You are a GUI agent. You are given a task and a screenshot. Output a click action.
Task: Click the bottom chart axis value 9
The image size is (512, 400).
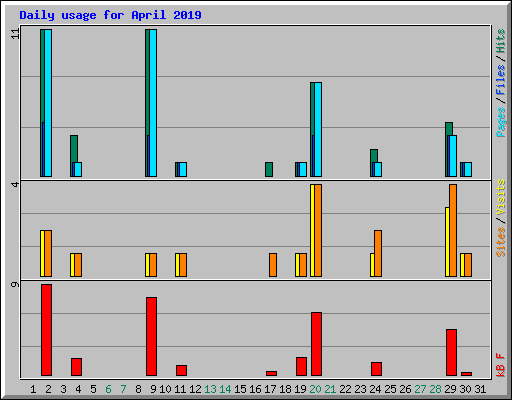point(15,284)
